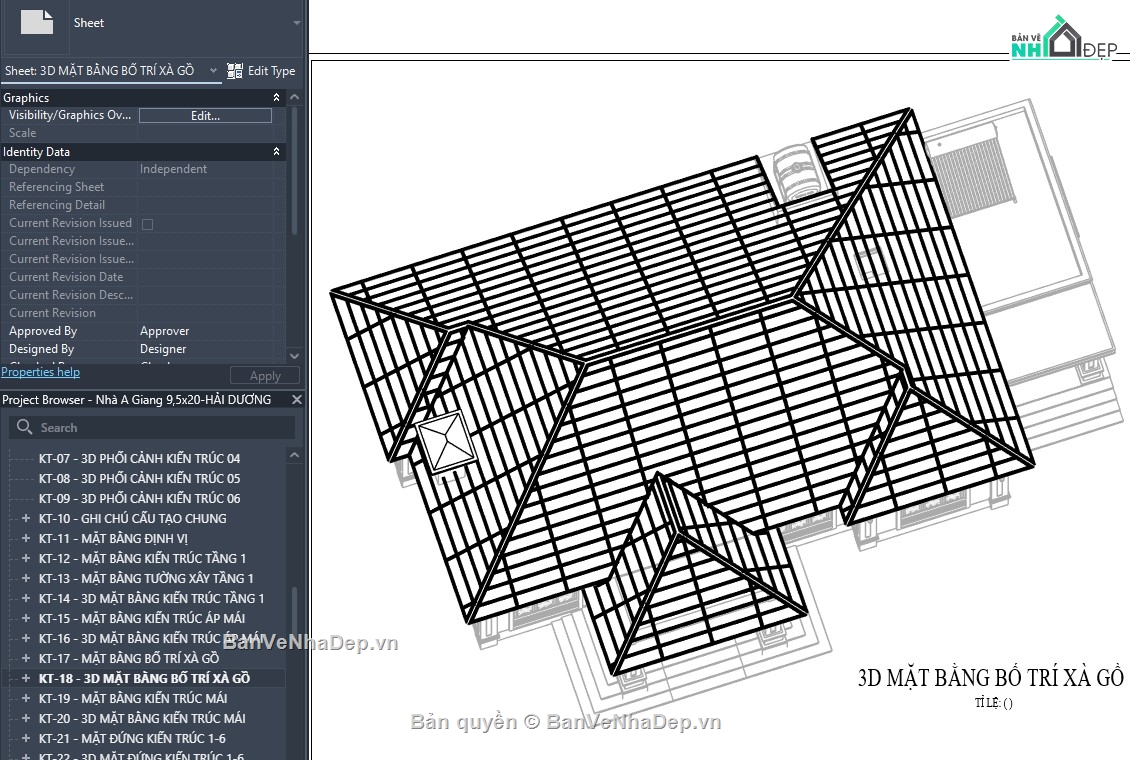
Task: Click the Scale property row
Action: point(143,133)
